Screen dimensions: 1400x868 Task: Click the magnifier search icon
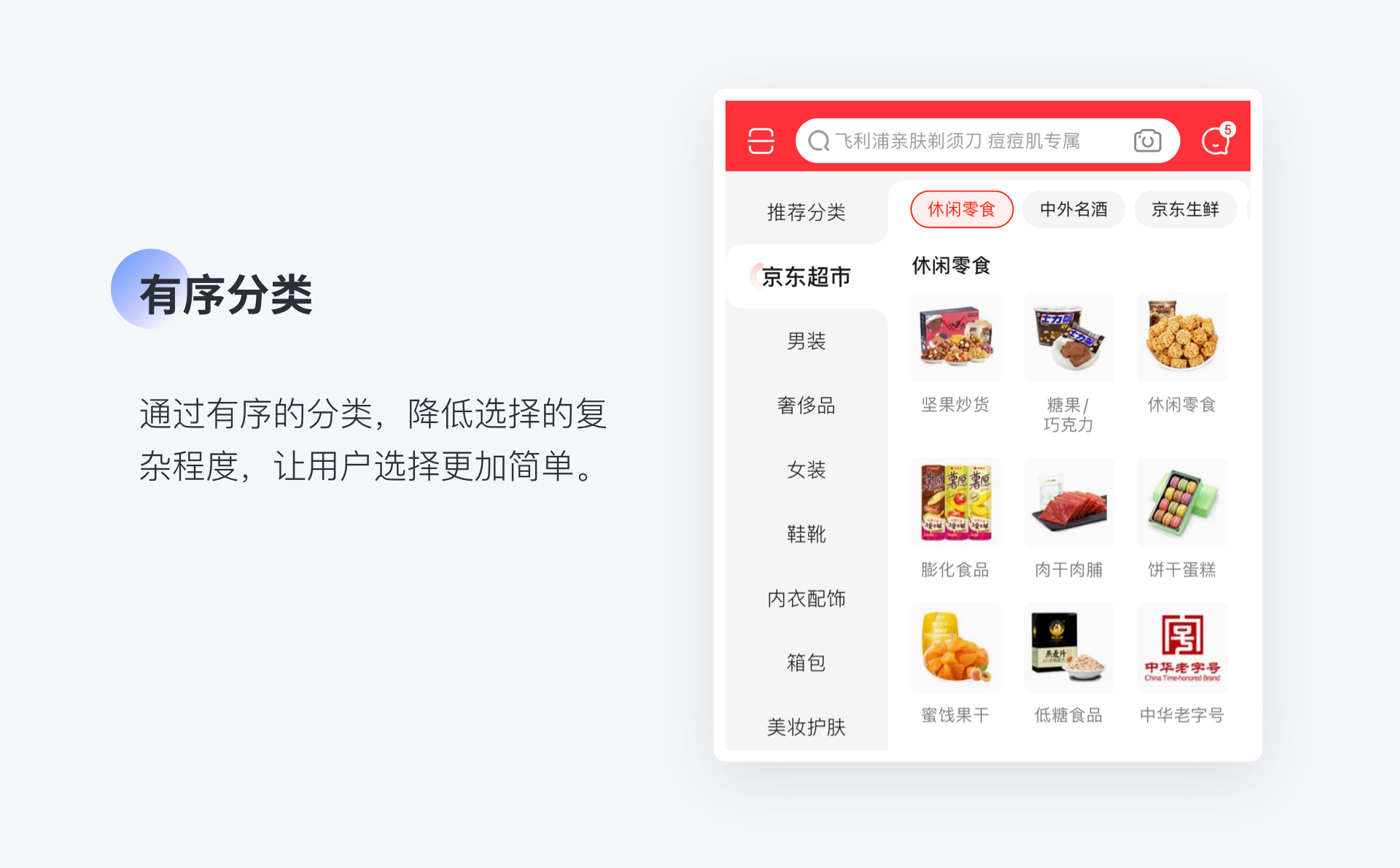(x=819, y=141)
